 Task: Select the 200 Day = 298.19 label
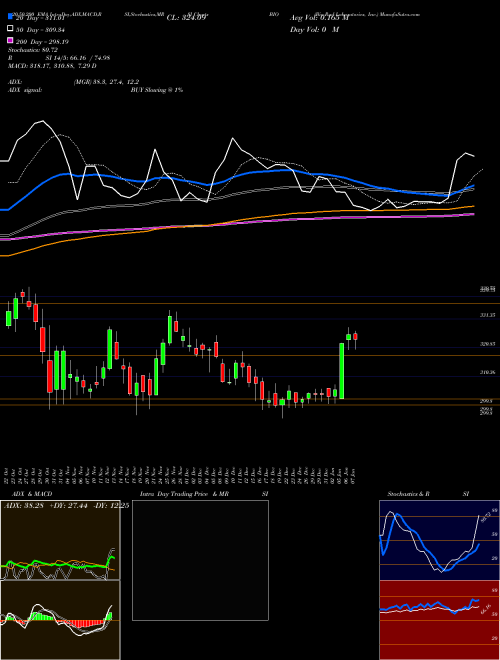[42, 42]
